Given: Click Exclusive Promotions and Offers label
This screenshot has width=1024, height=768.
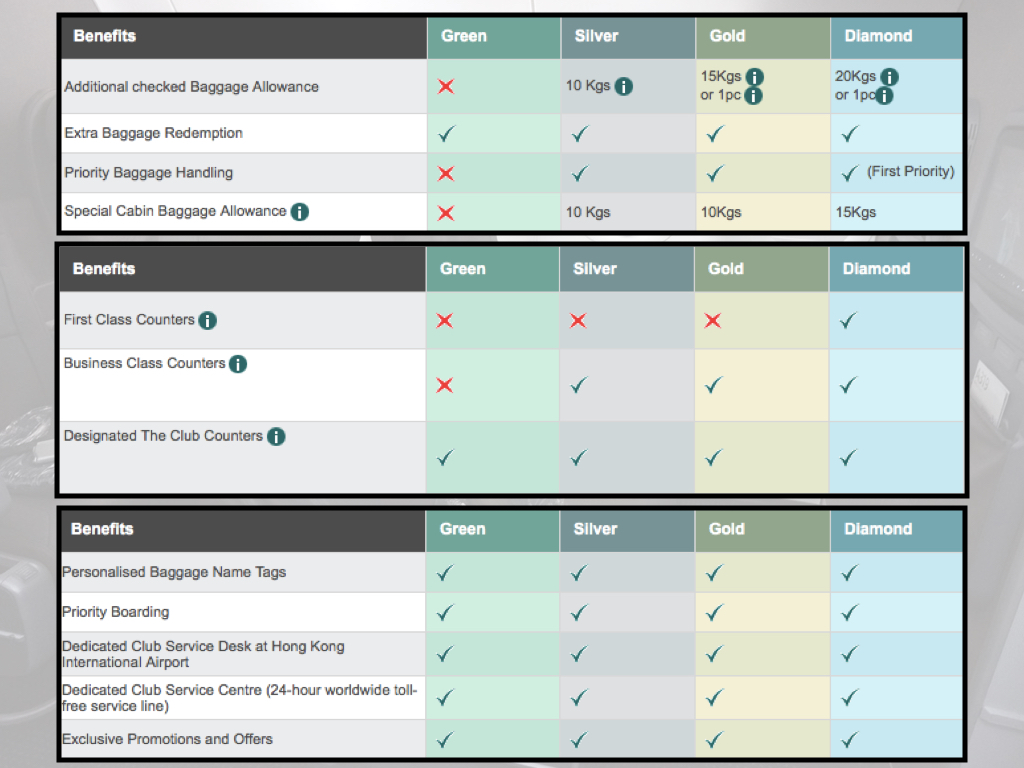Looking at the screenshot, I should point(167,739).
